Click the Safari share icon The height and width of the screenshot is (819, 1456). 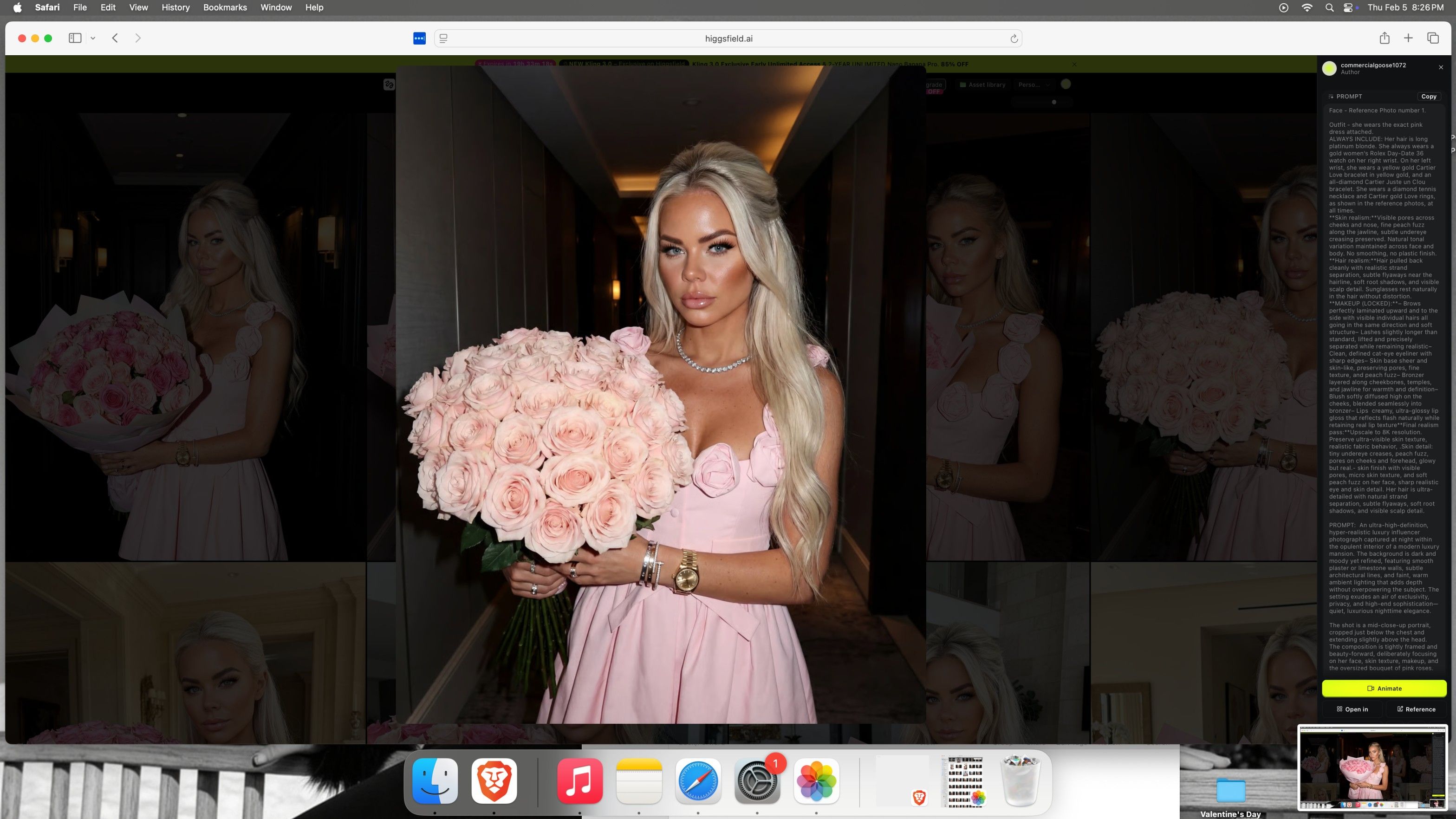[x=1384, y=38]
